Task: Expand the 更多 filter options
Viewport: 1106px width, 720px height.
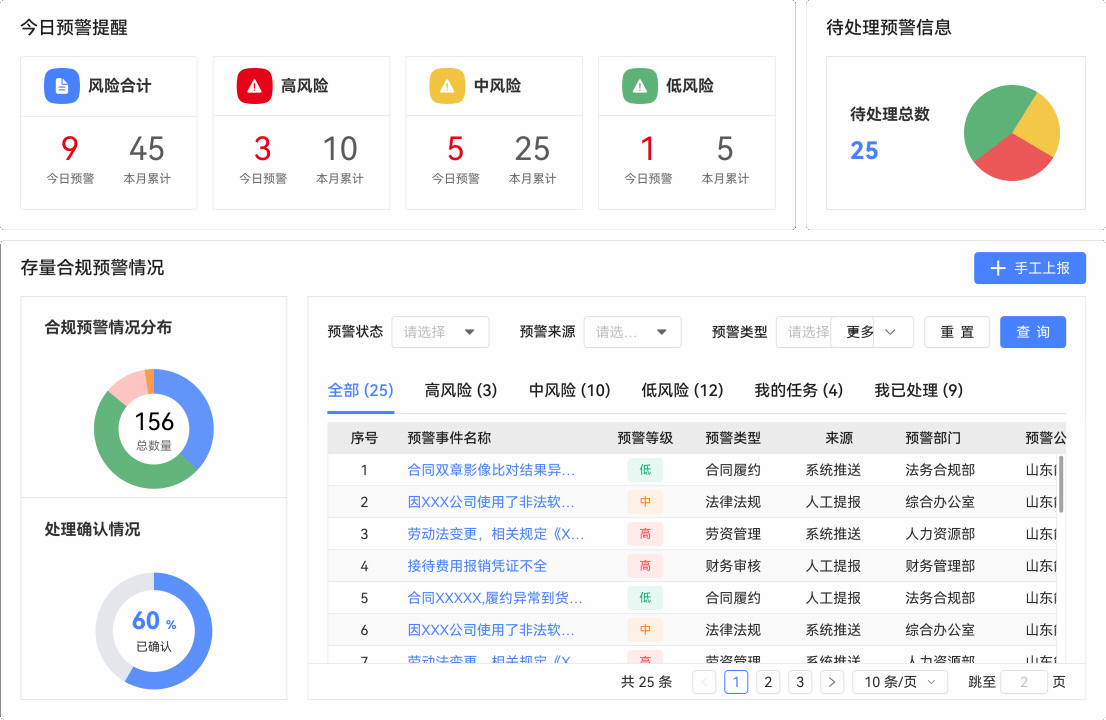Action: [x=872, y=332]
